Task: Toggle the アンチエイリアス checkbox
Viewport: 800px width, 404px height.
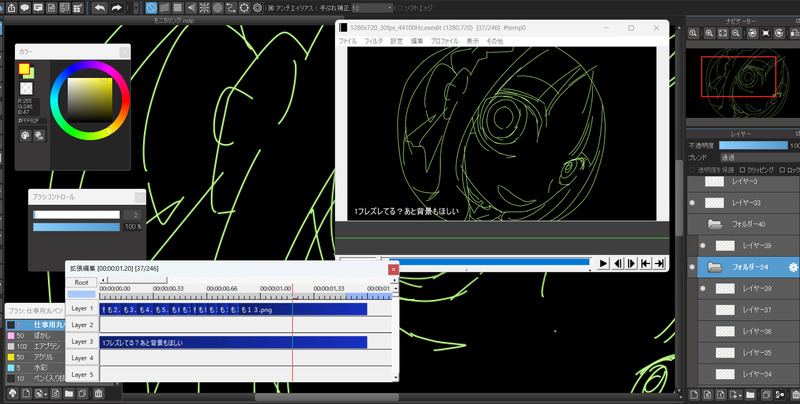Action: [x=271, y=8]
